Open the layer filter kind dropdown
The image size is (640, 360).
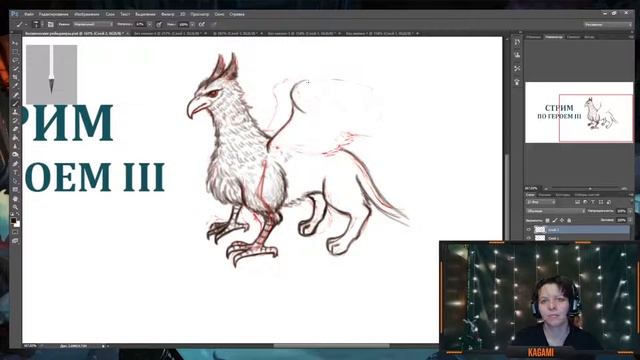tap(541, 202)
